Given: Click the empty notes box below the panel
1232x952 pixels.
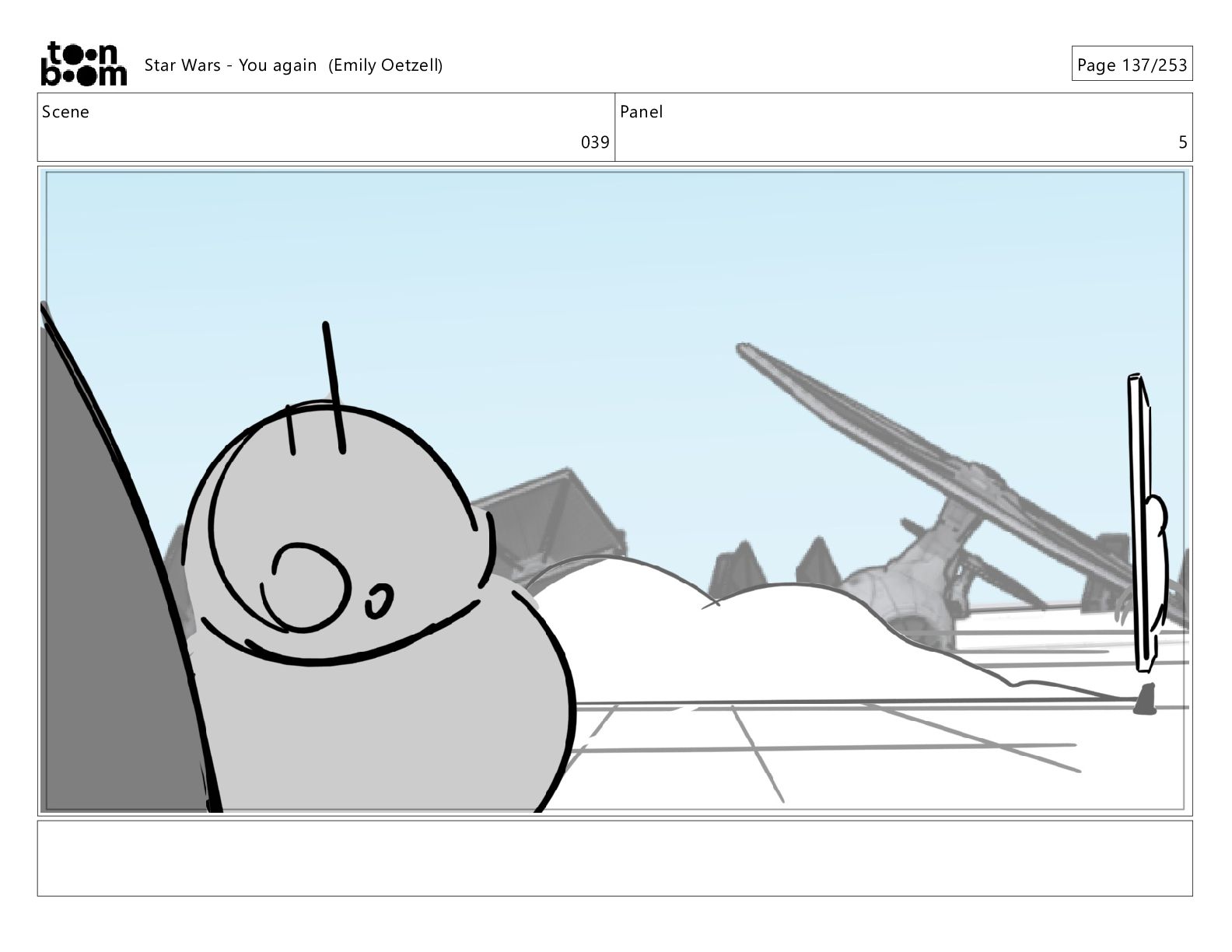Looking at the screenshot, I should pos(614,859).
